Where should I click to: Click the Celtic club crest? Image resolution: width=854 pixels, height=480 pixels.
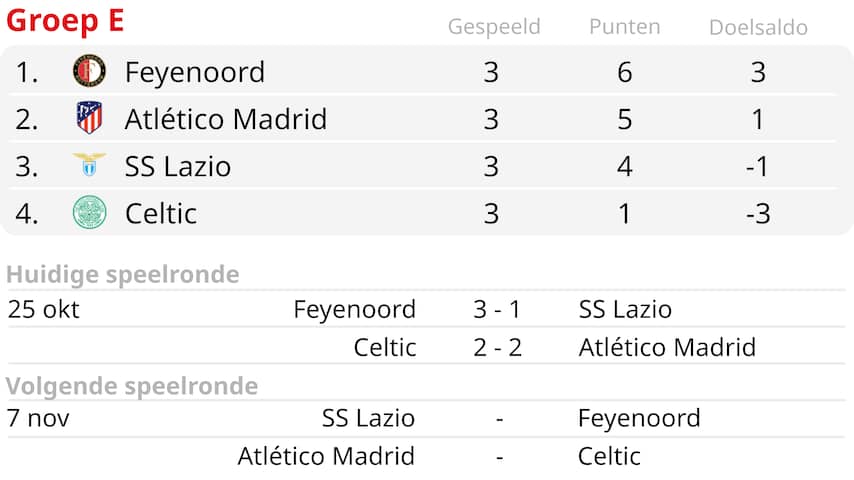pos(89,212)
